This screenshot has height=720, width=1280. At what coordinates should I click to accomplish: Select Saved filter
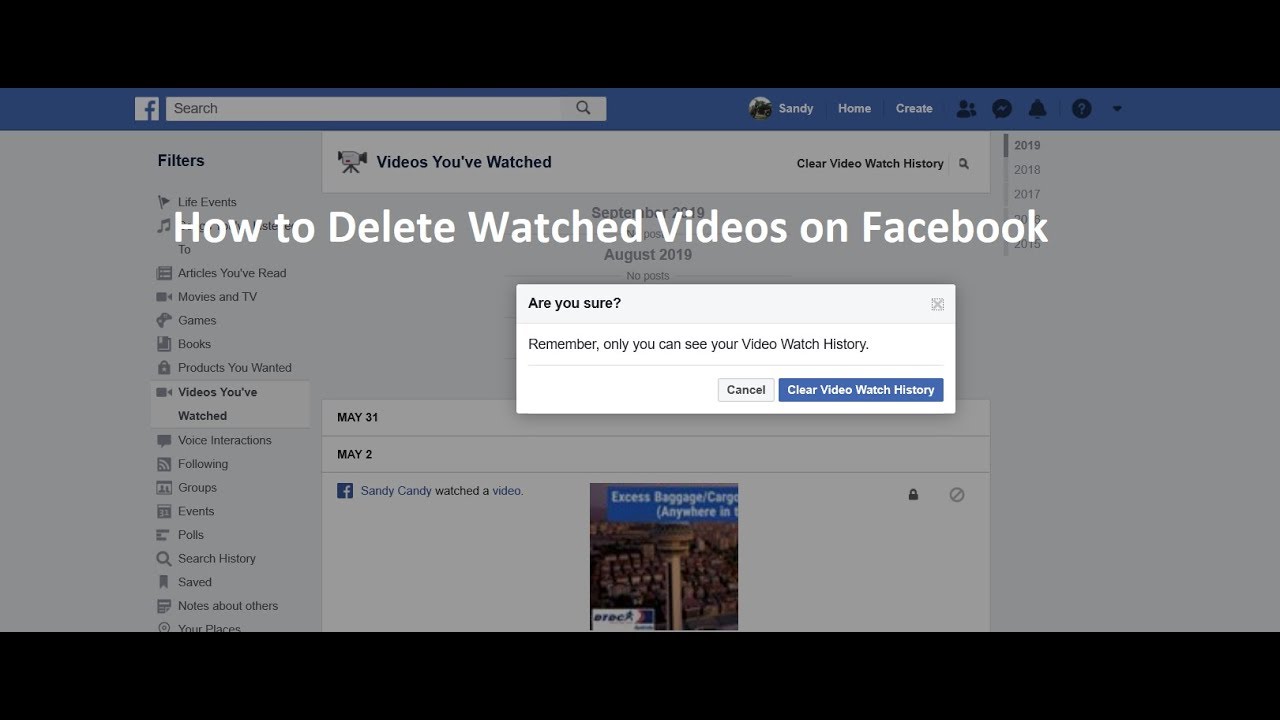195,582
